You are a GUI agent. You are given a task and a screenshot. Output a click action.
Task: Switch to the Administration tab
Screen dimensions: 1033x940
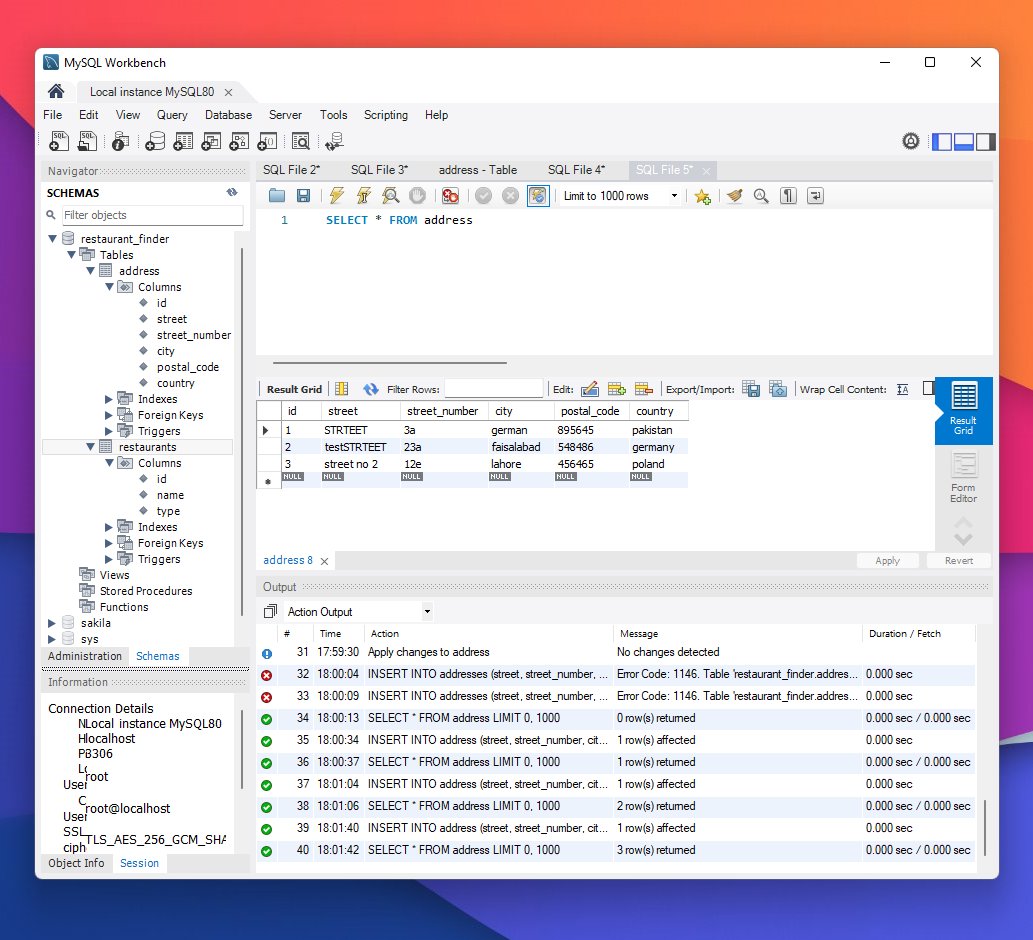coord(85,656)
